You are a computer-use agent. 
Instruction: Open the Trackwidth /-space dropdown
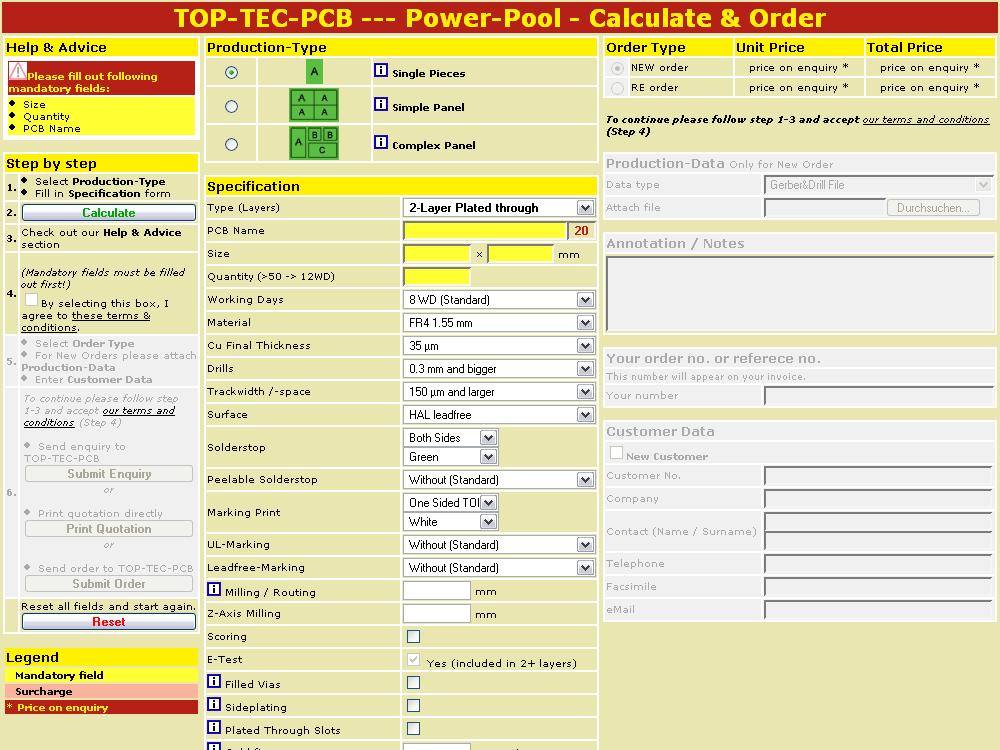(x=499, y=392)
